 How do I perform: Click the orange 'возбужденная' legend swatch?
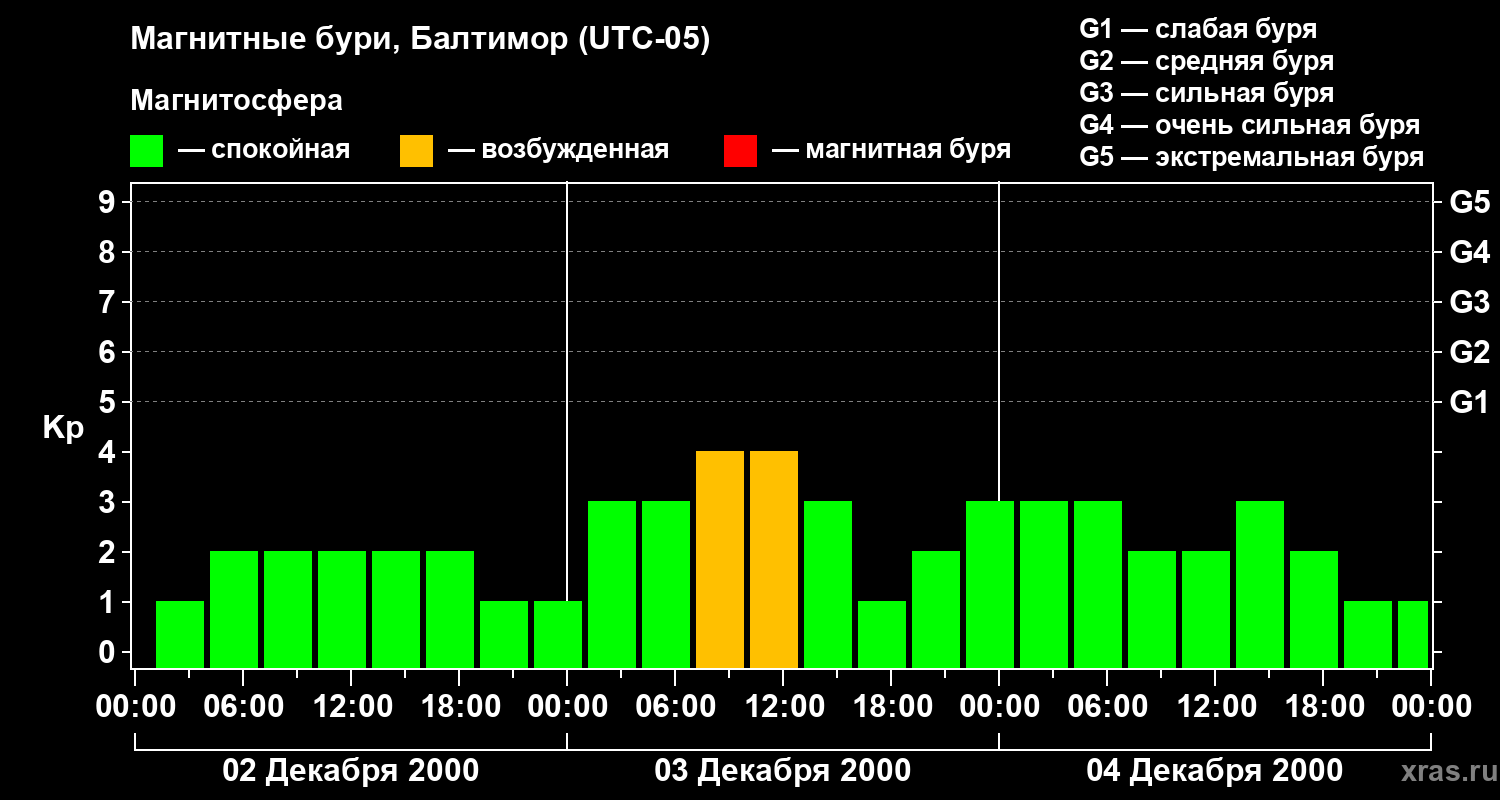coord(416,150)
